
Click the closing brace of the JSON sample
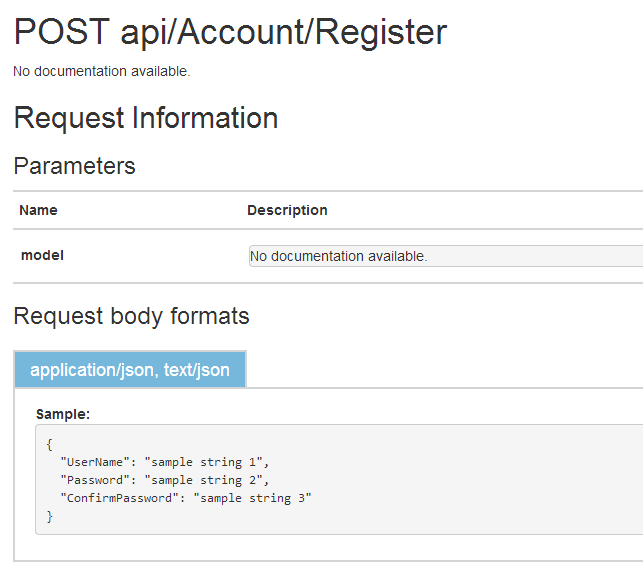pyautogui.click(x=50, y=516)
